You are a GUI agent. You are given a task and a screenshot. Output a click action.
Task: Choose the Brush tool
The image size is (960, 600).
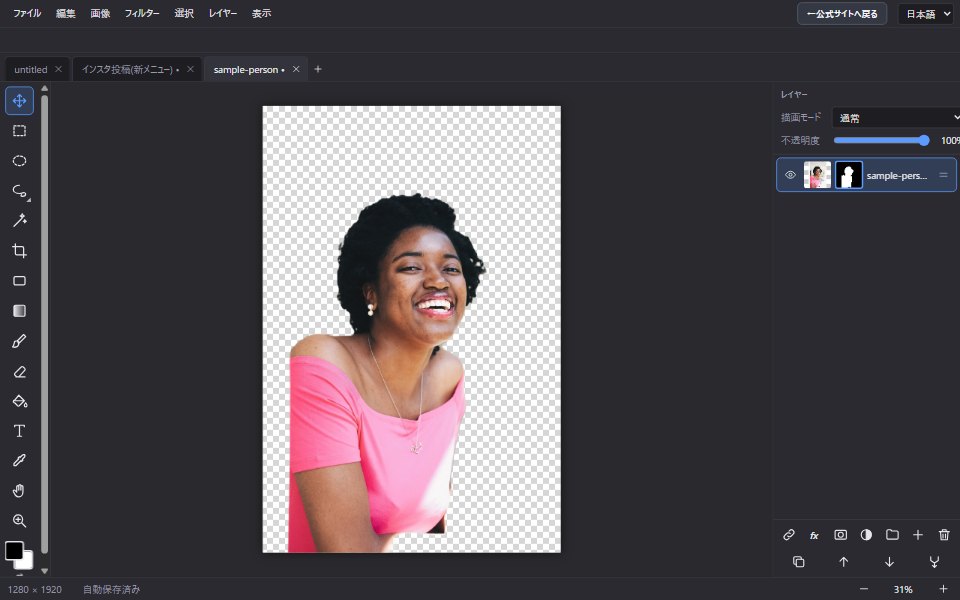20,341
